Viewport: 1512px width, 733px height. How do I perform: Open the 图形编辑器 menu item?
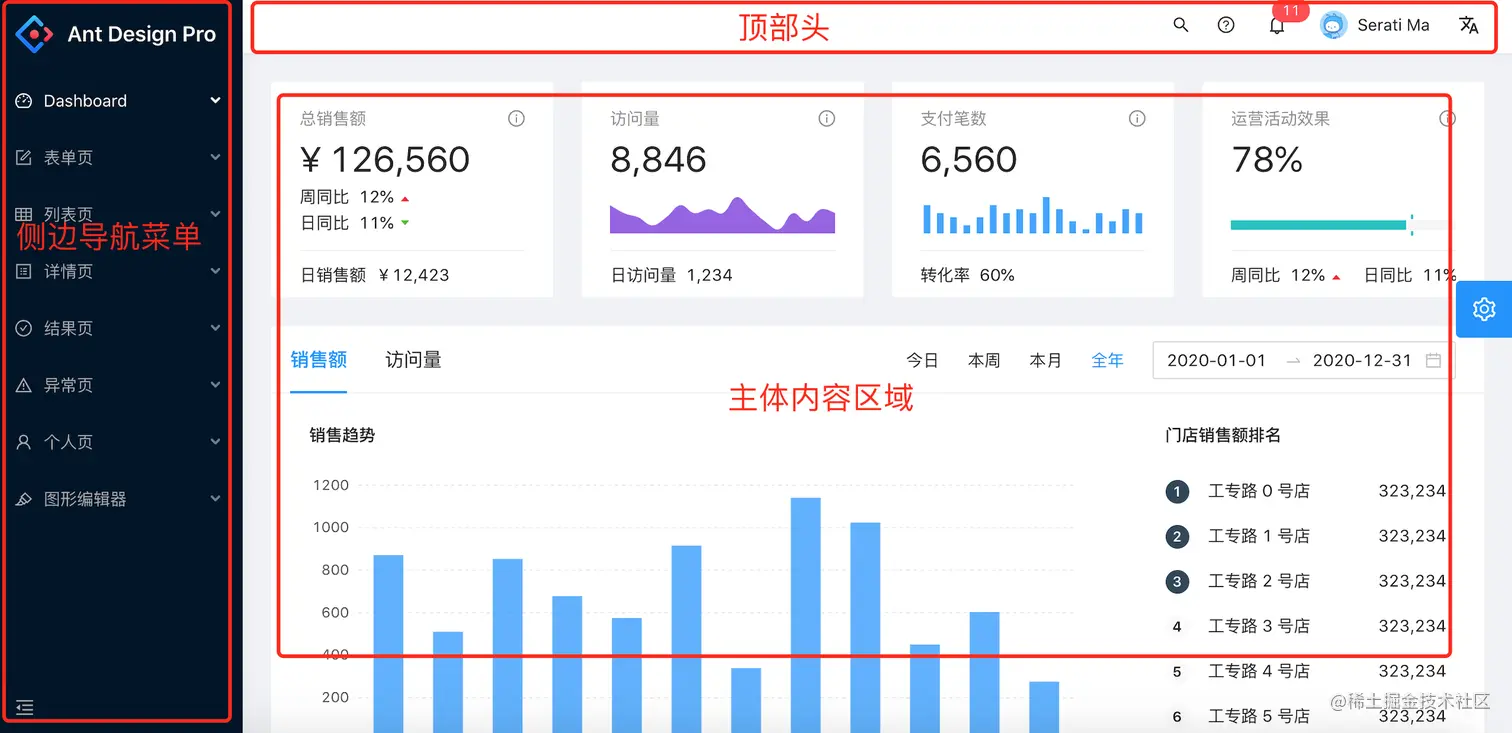tap(121, 498)
